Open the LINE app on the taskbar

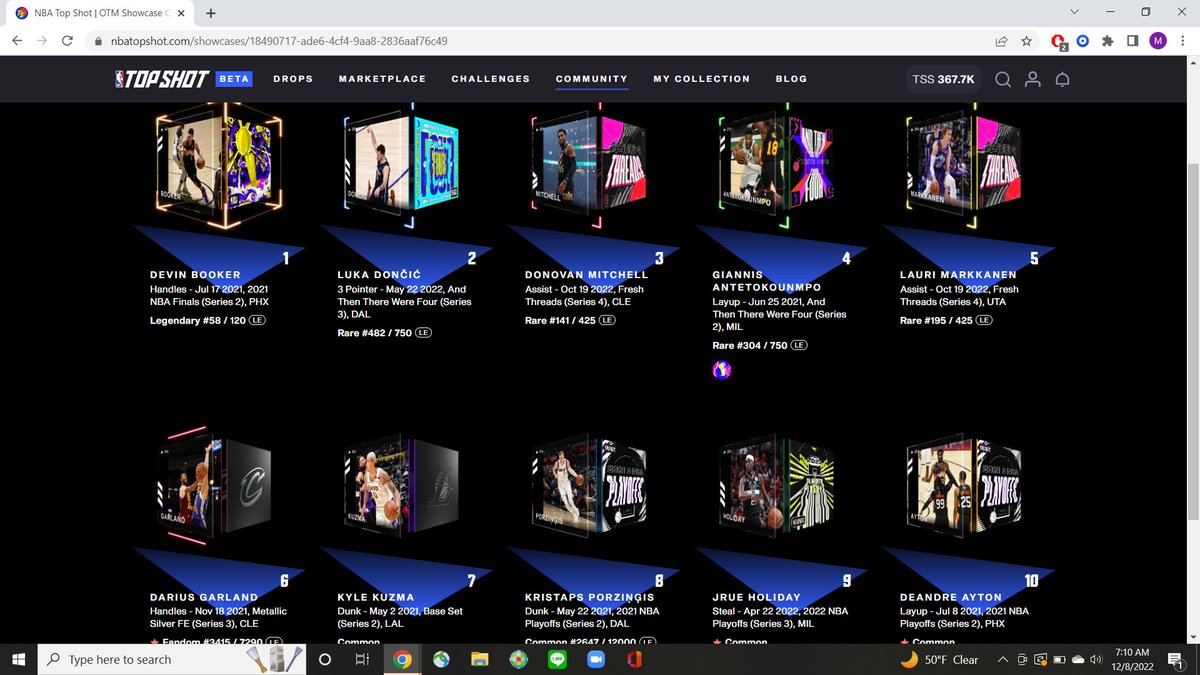[556, 660]
